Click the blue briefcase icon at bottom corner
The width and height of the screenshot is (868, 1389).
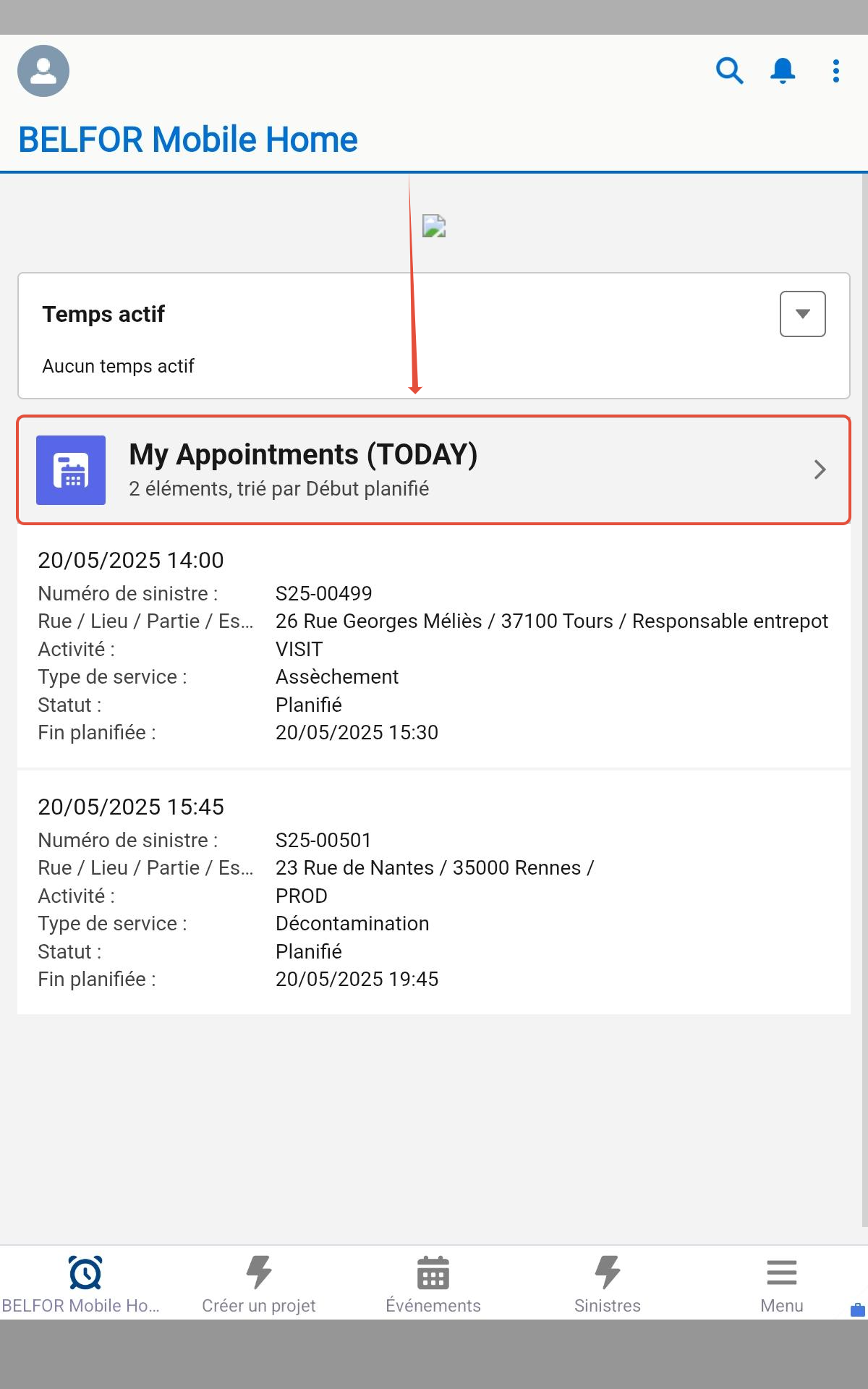[x=858, y=1309]
